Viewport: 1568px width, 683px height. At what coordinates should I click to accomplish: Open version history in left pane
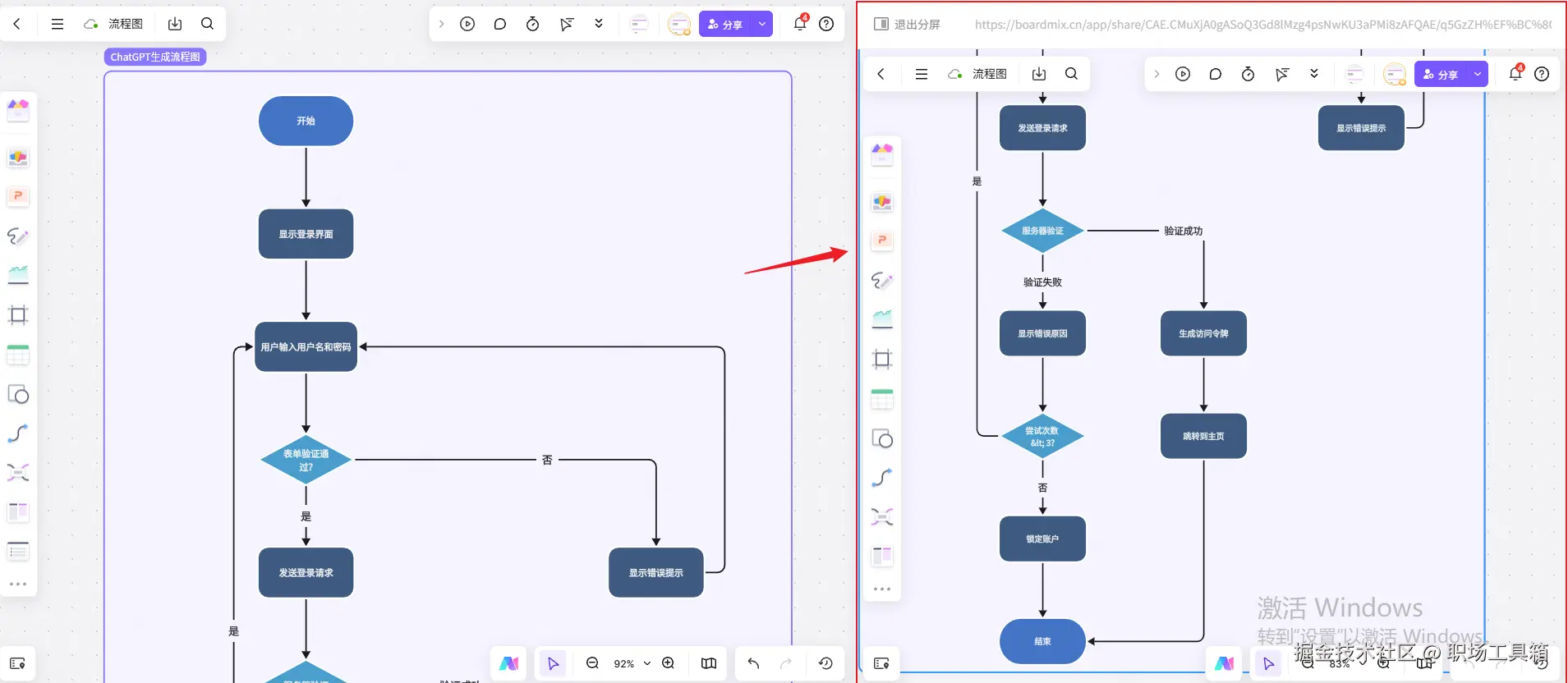coord(825,663)
